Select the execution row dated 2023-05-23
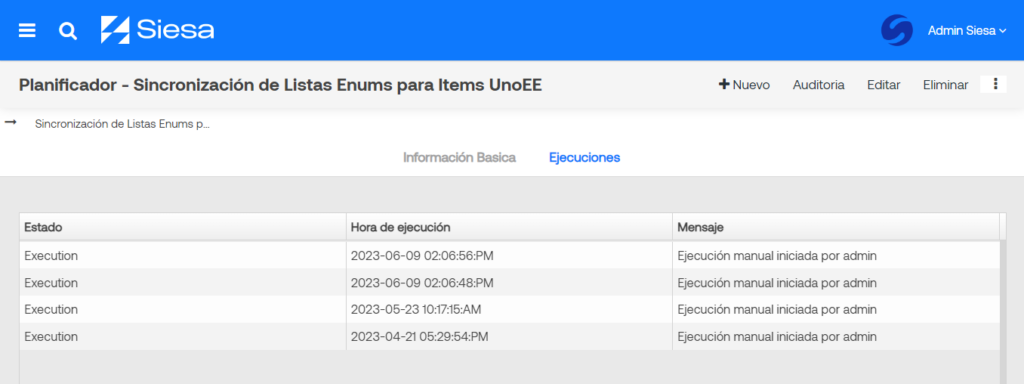The image size is (1024, 384). click(509, 309)
